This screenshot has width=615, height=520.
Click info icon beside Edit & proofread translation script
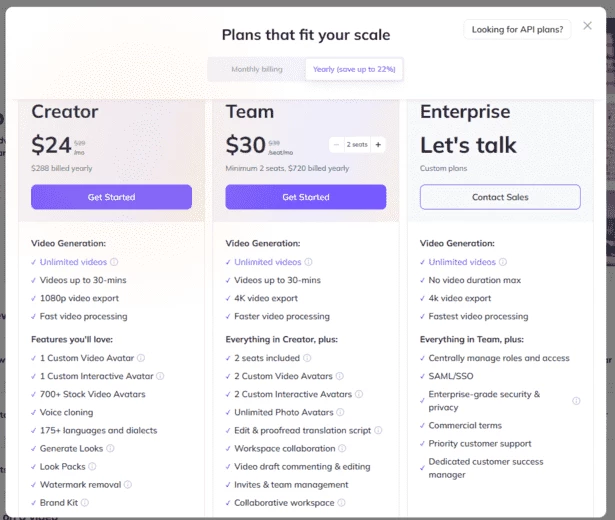coord(378,430)
